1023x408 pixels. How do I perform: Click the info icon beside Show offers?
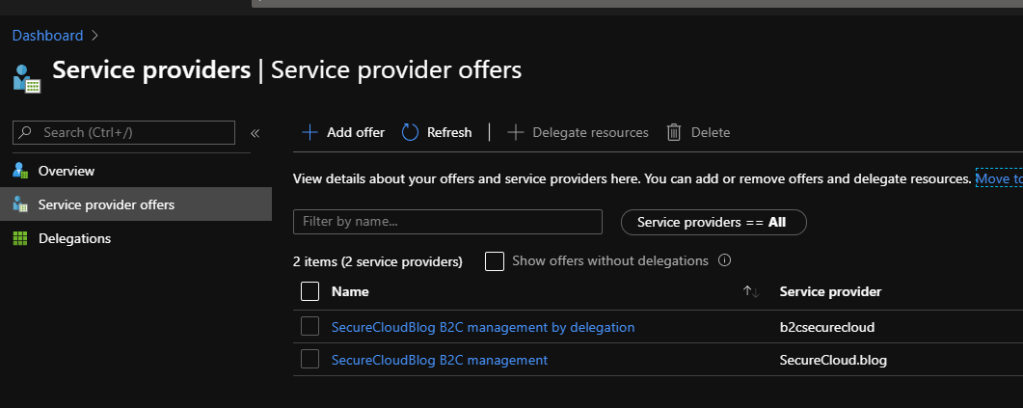point(724,261)
